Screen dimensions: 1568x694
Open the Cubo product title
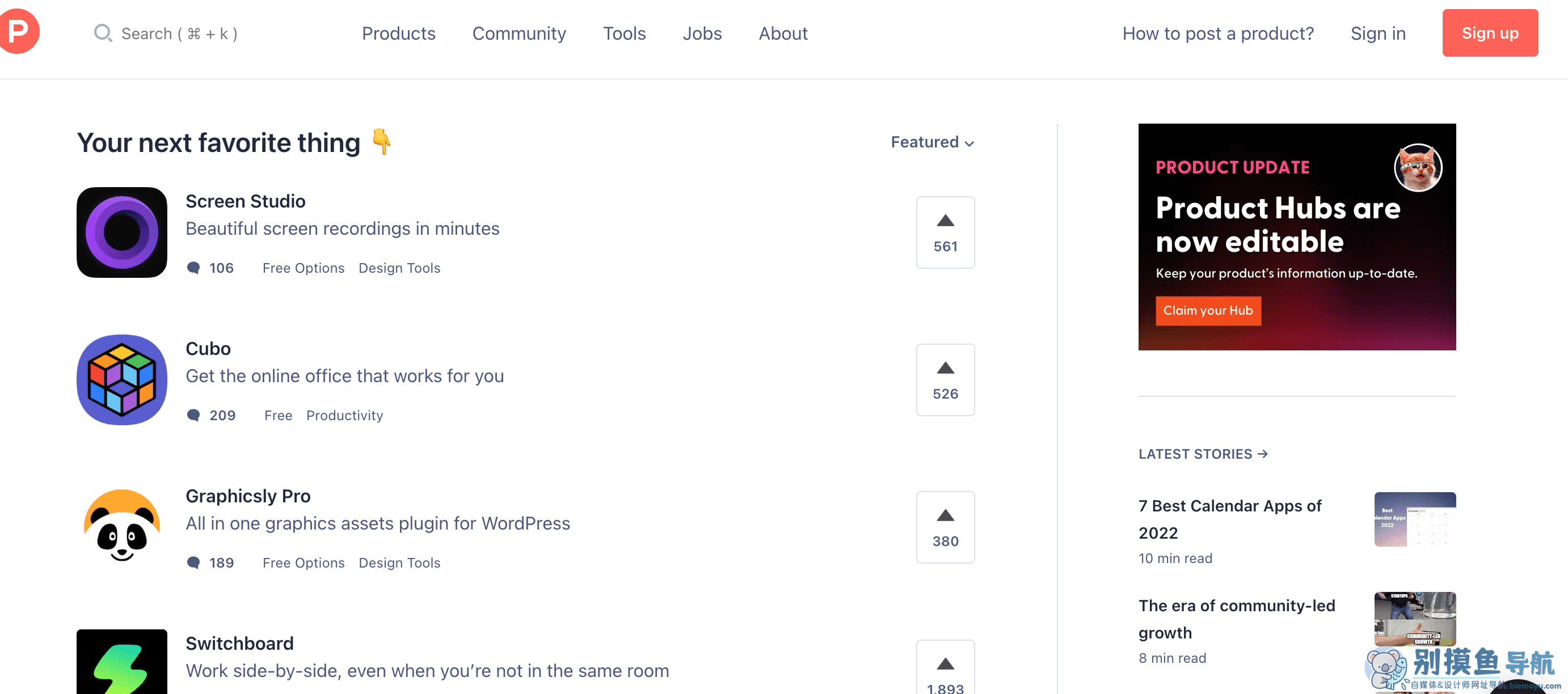[x=208, y=349]
